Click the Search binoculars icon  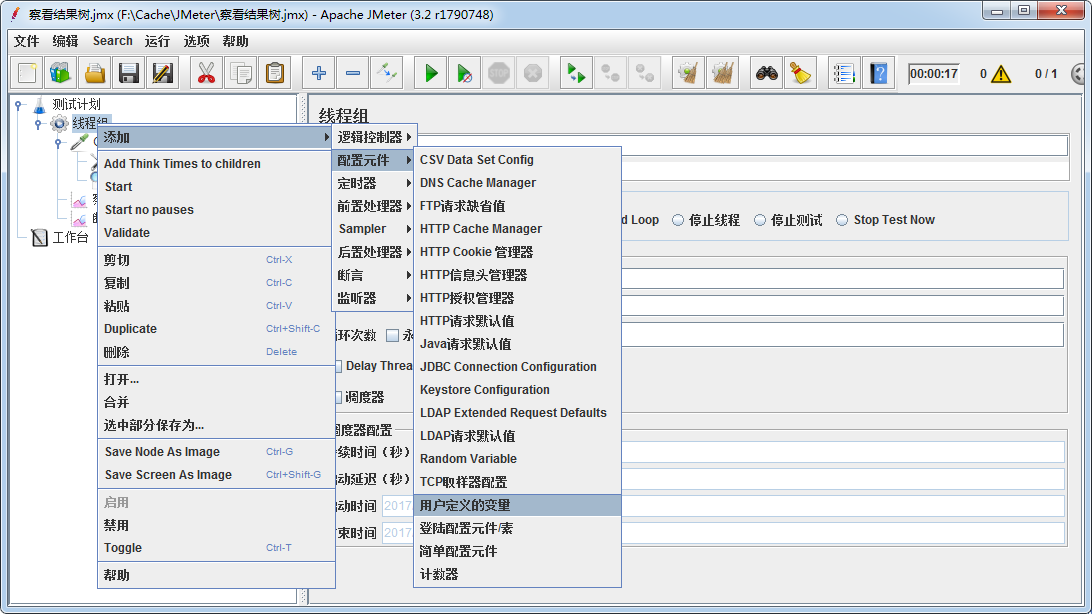[767, 73]
